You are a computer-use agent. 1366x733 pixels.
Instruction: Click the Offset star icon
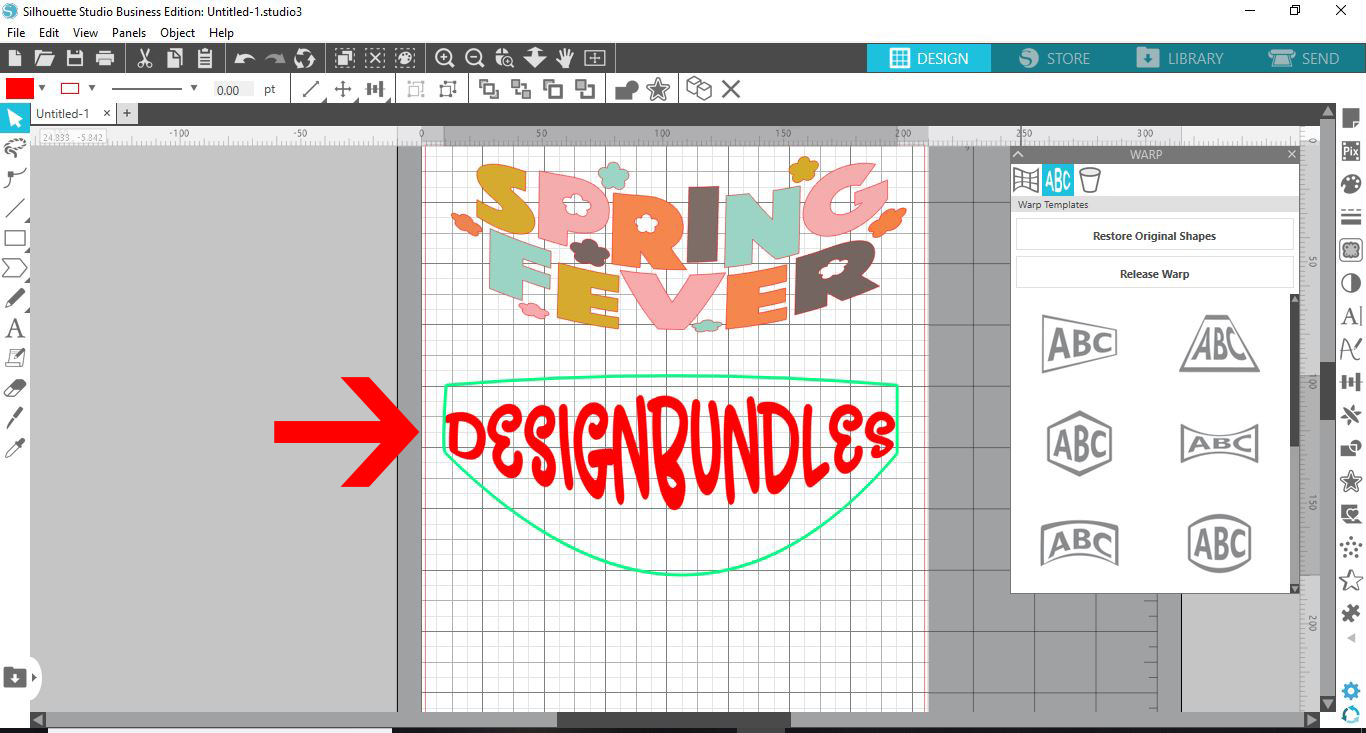click(x=658, y=89)
